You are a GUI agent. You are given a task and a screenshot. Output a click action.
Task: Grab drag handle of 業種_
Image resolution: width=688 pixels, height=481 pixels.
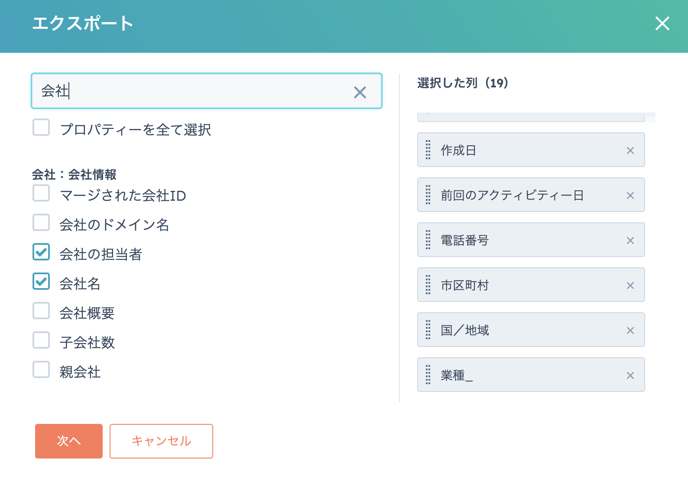(x=428, y=375)
